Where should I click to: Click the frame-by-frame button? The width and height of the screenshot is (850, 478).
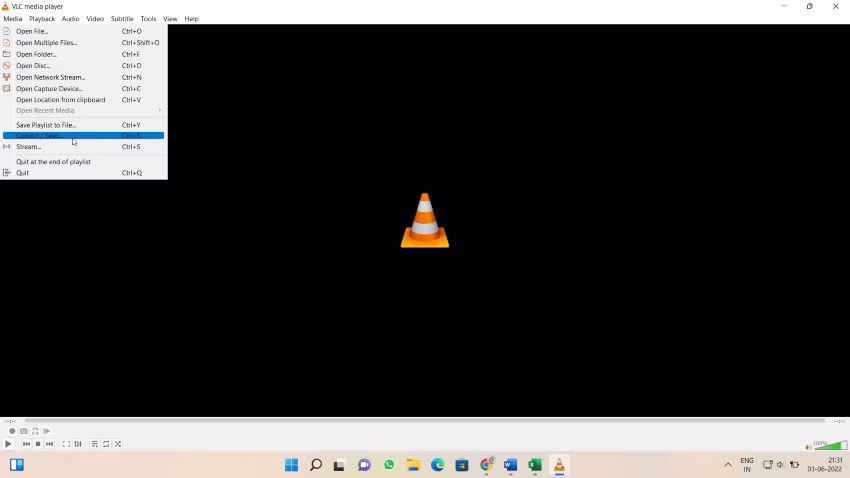pyautogui.click(x=47, y=431)
